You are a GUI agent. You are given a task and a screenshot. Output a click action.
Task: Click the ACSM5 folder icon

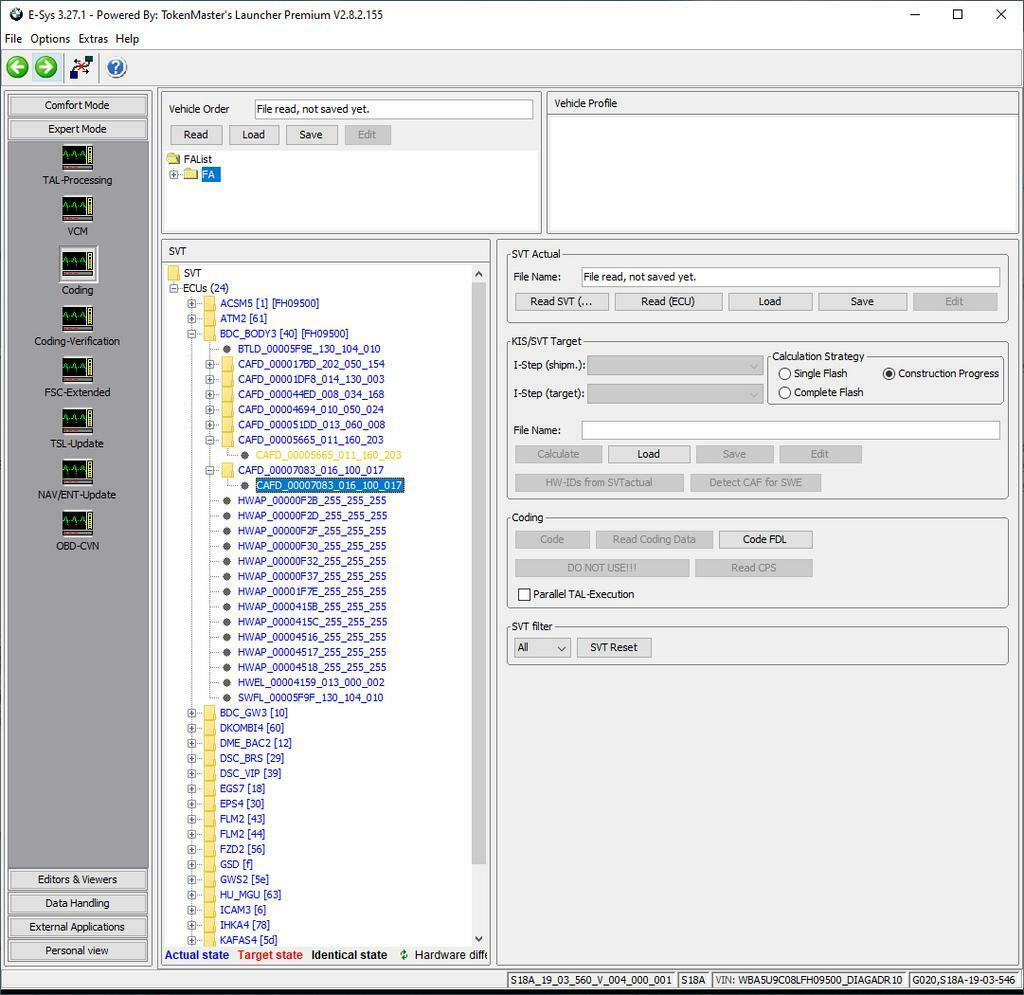210,303
